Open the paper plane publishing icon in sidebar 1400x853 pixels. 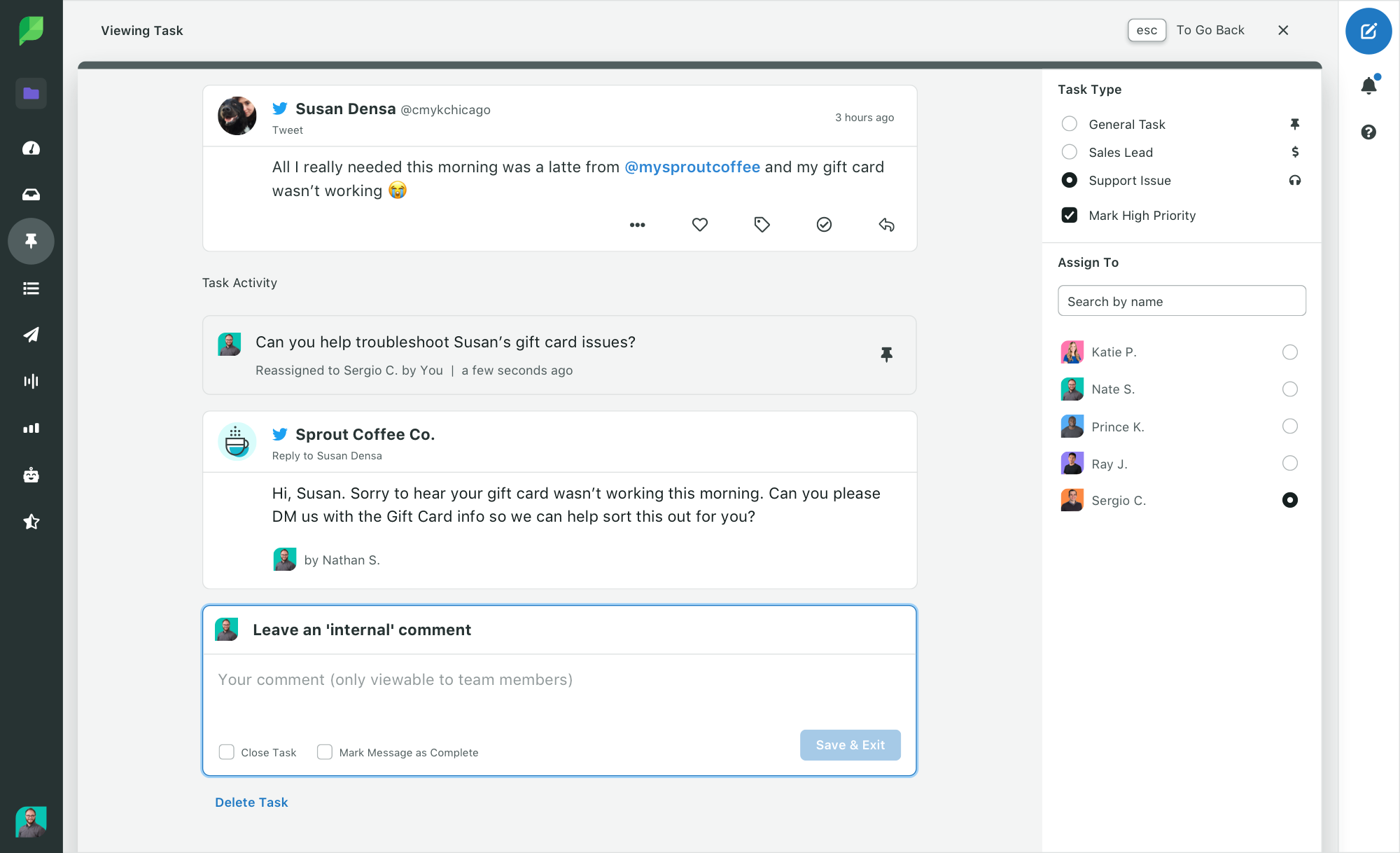pos(31,335)
